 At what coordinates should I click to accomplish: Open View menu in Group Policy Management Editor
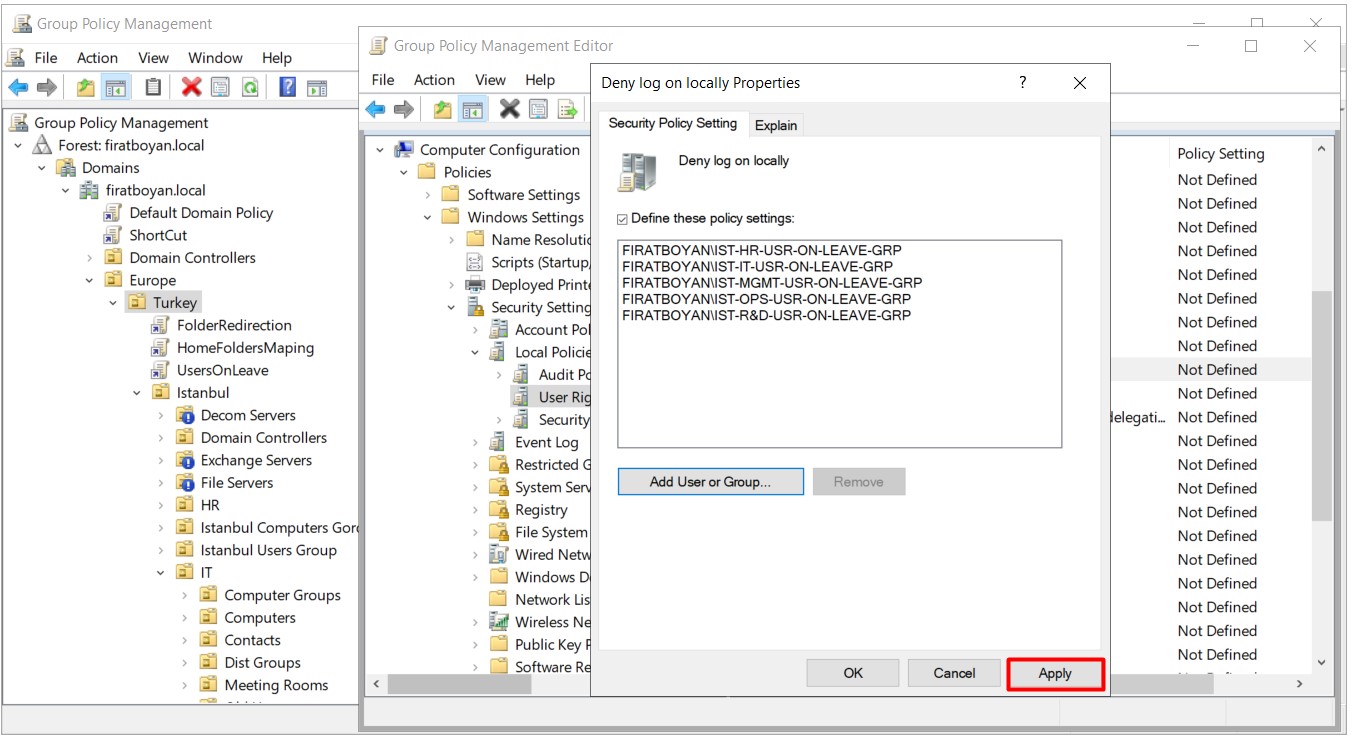click(x=490, y=80)
